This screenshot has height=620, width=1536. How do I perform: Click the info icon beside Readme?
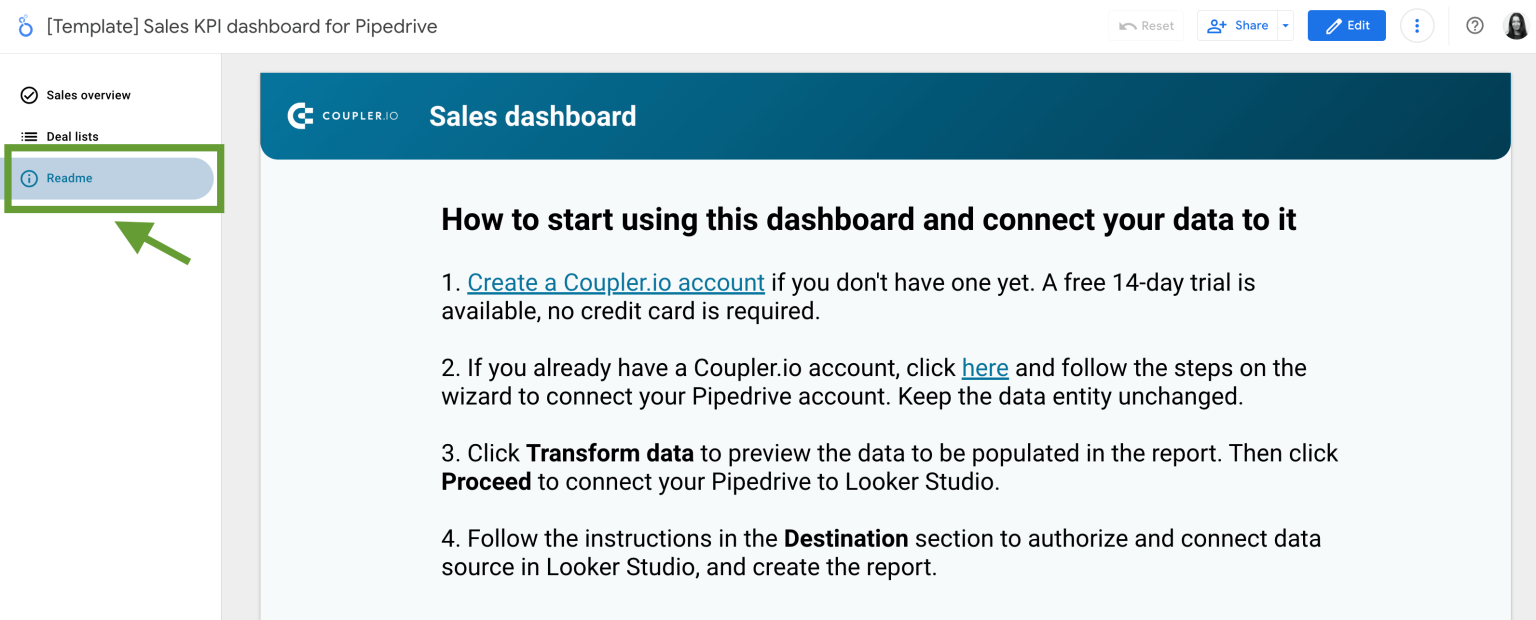(x=27, y=178)
